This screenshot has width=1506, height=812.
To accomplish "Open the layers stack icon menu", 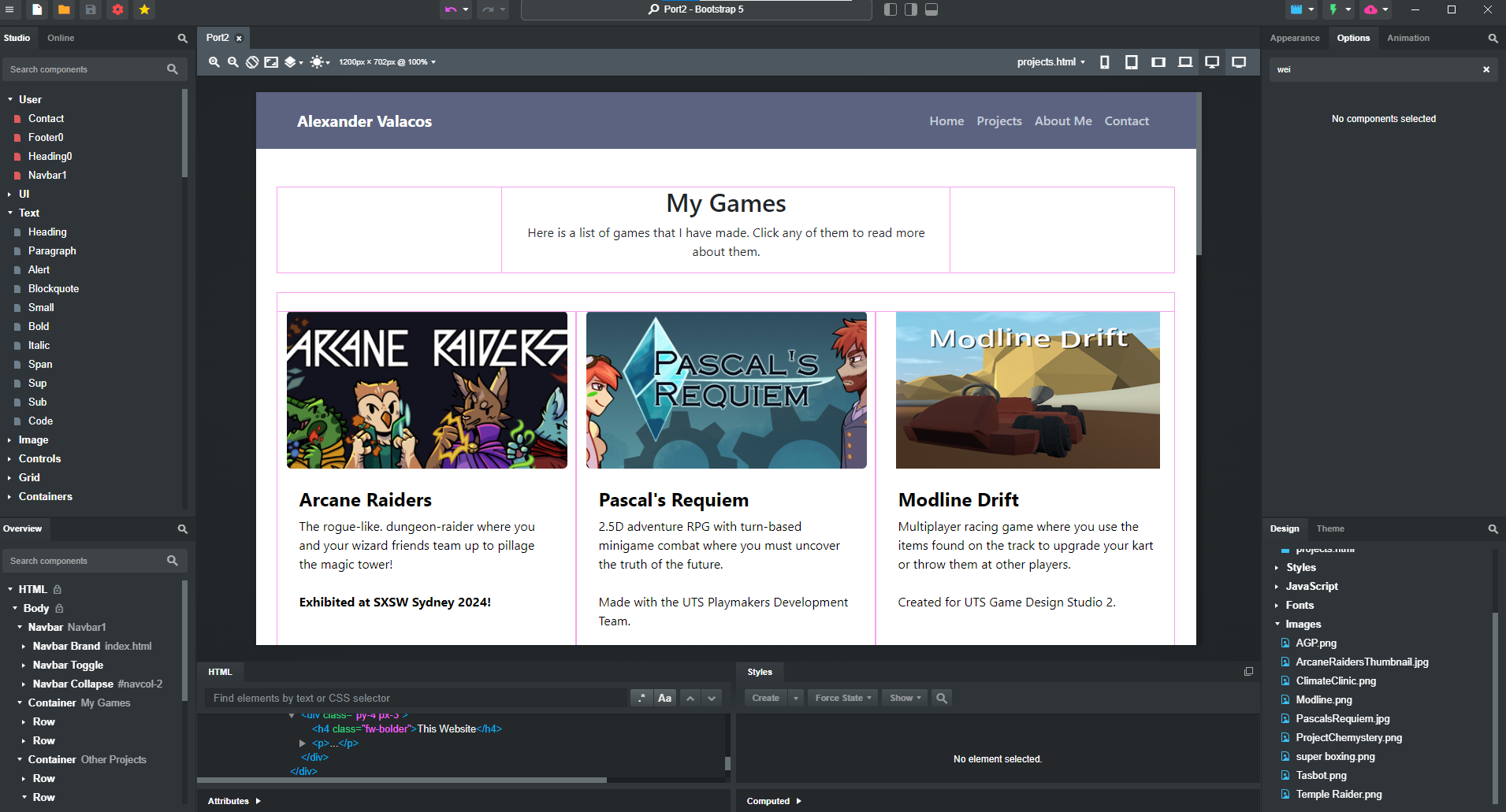I will [293, 62].
